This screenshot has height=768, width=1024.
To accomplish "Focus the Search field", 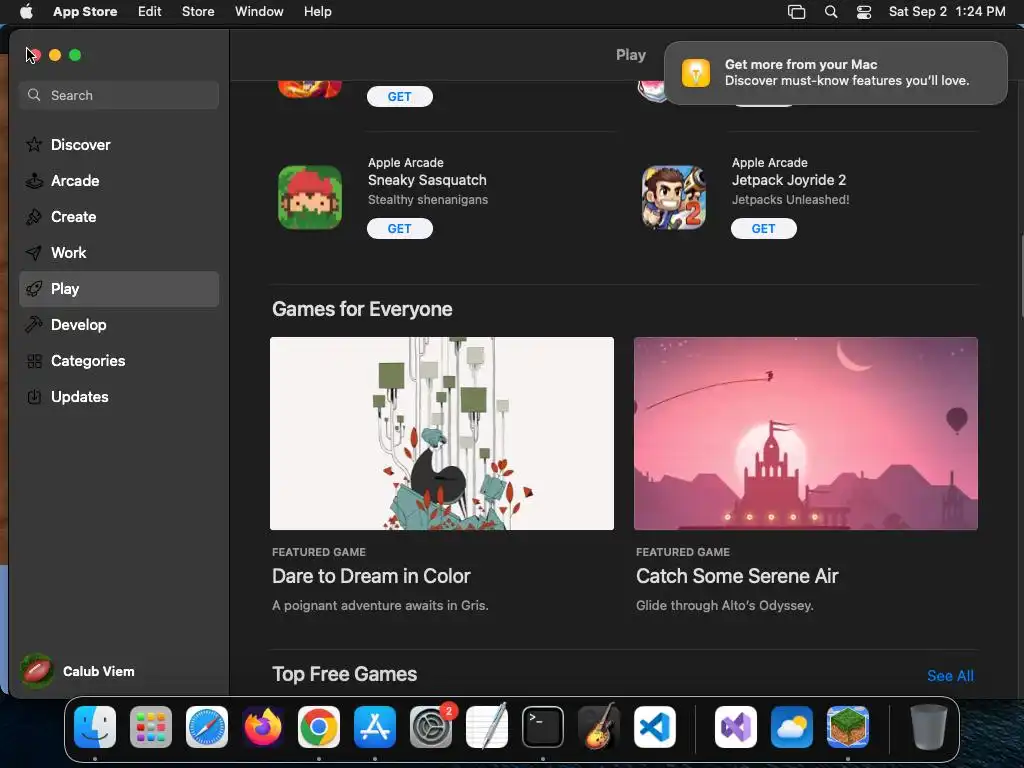I will [x=119, y=95].
